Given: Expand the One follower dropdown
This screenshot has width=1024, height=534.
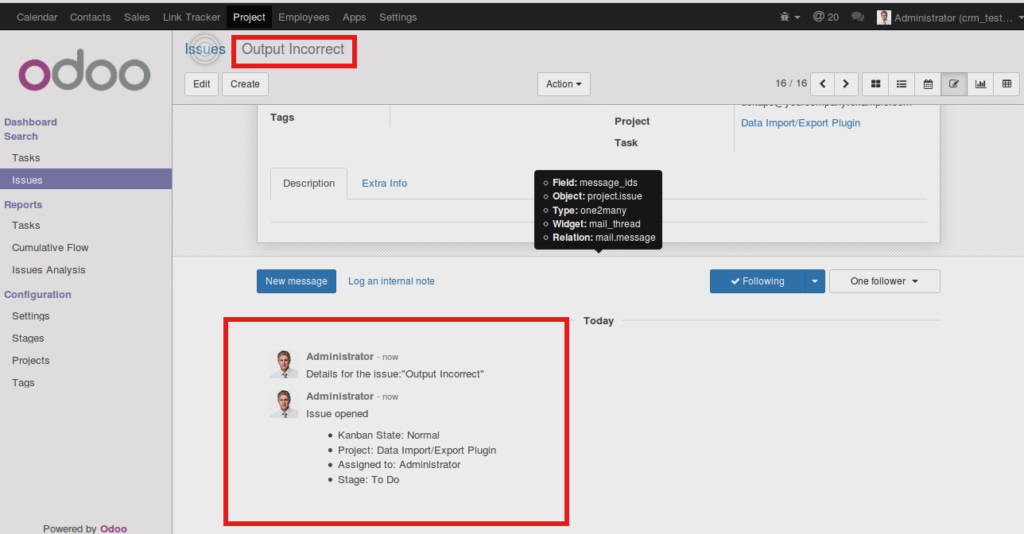Looking at the screenshot, I should coord(884,281).
